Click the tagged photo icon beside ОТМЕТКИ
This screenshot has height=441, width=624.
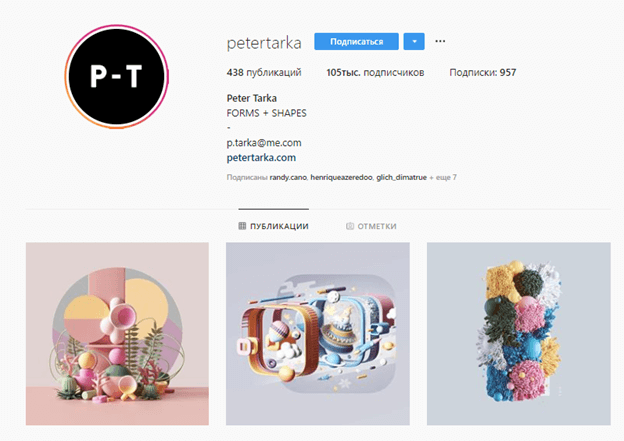coord(350,226)
